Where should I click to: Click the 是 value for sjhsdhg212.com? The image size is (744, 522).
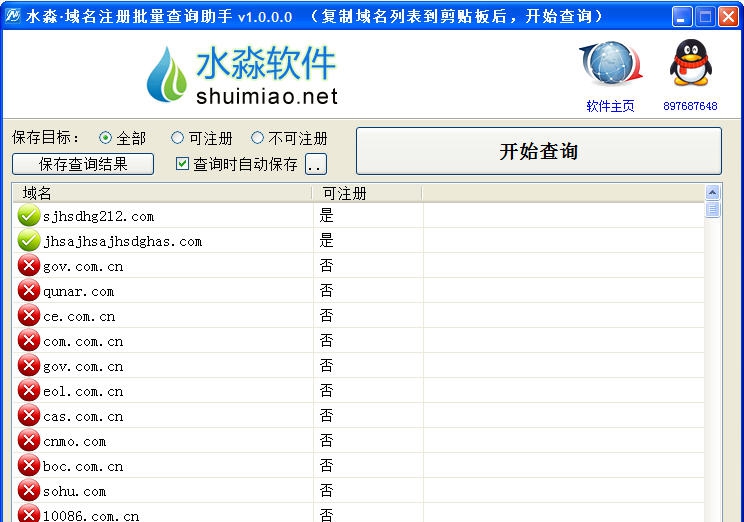[x=326, y=215]
